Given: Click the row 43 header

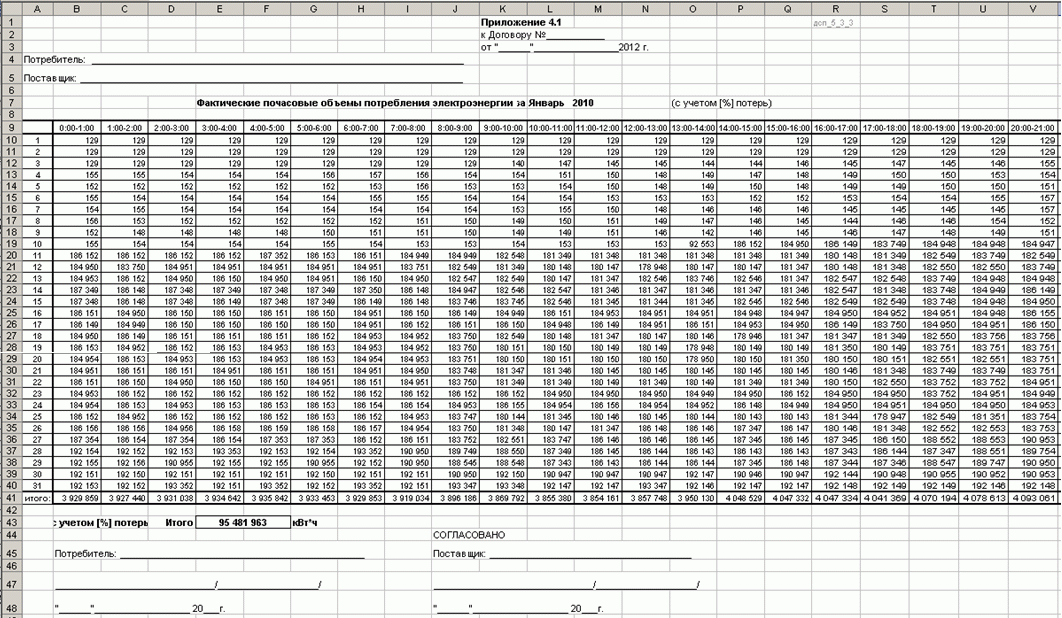Looking at the screenshot, I should pyautogui.click(x=11, y=522).
